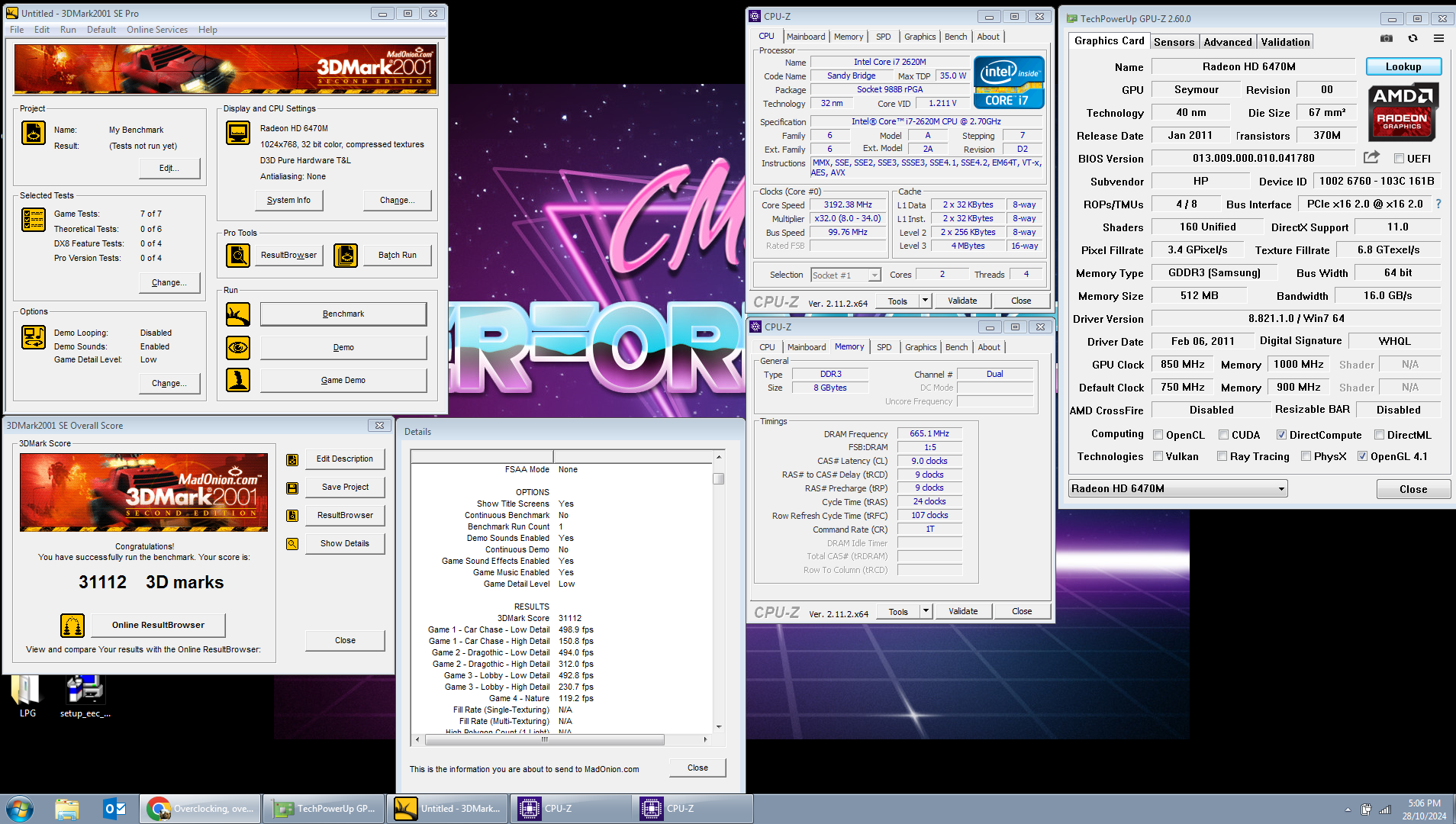Image resolution: width=1456 pixels, height=824 pixels.
Task: Toggle the Ray Tracing checkbox
Action: (1222, 456)
